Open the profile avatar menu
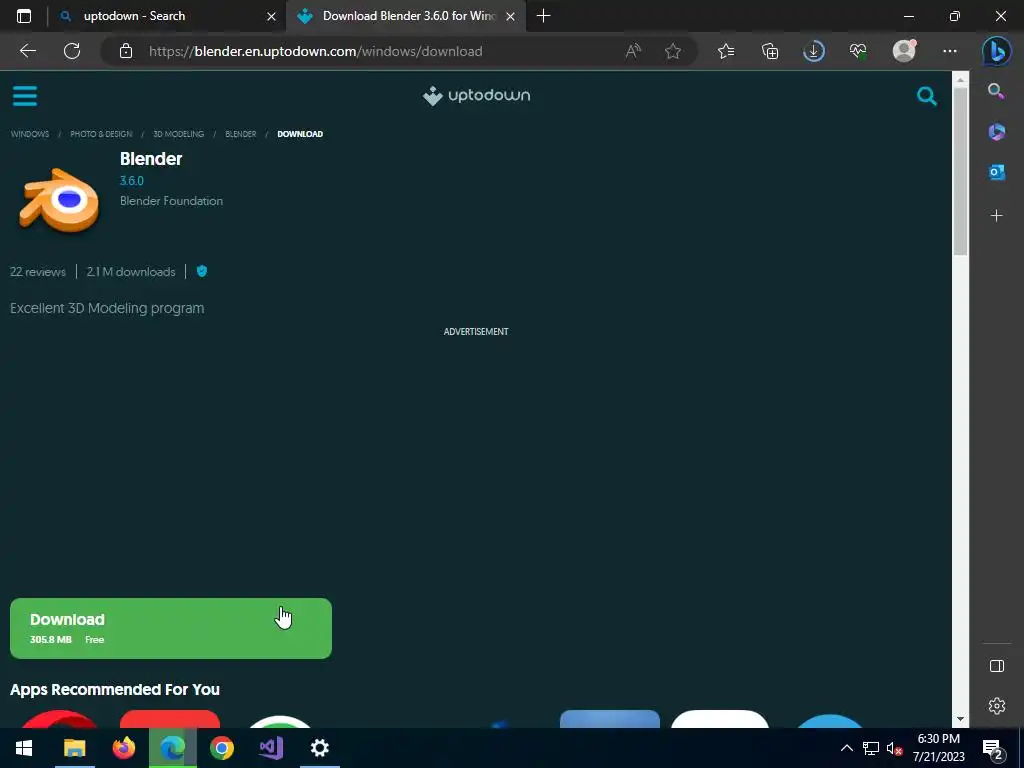 point(904,51)
